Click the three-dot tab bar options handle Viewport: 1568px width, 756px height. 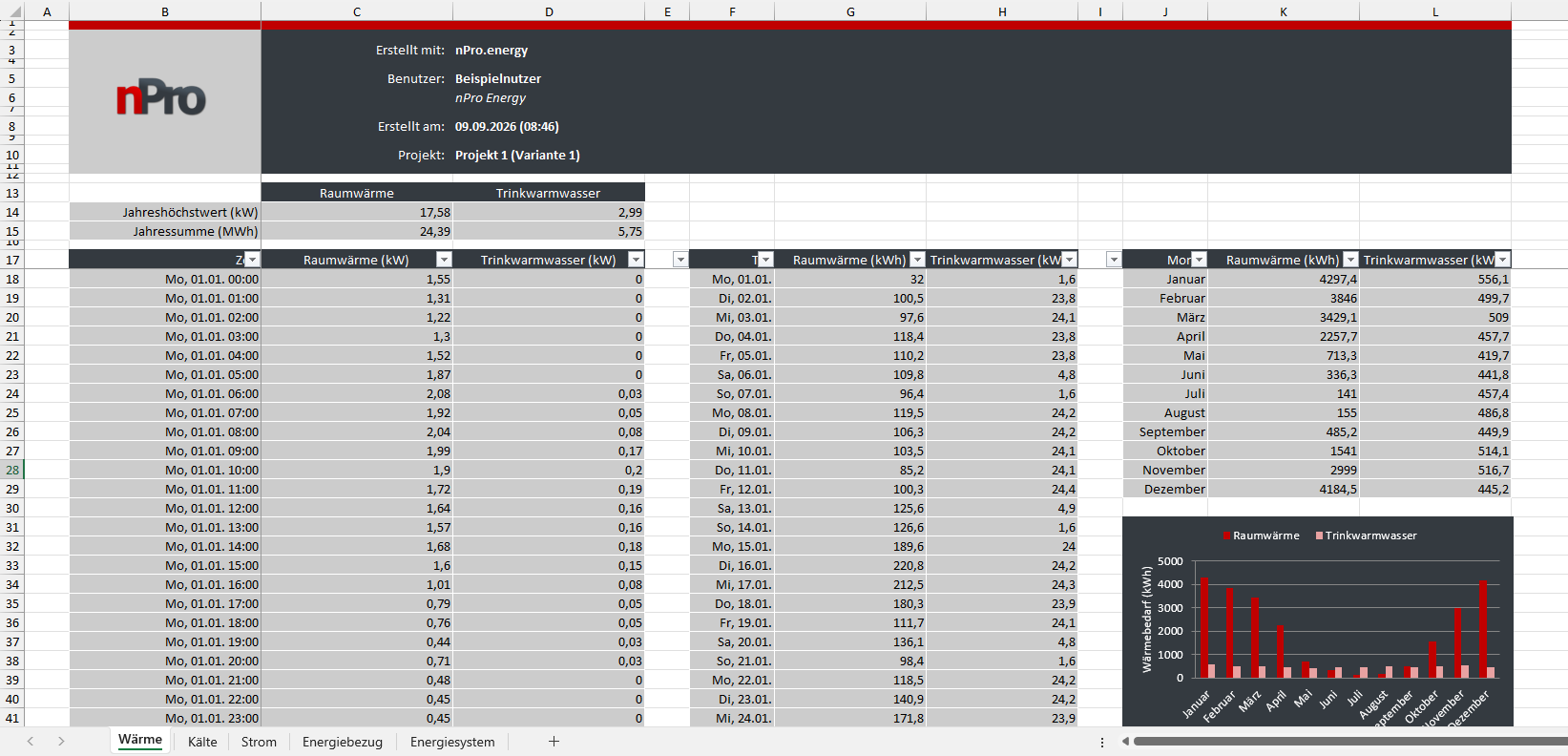point(1102,742)
